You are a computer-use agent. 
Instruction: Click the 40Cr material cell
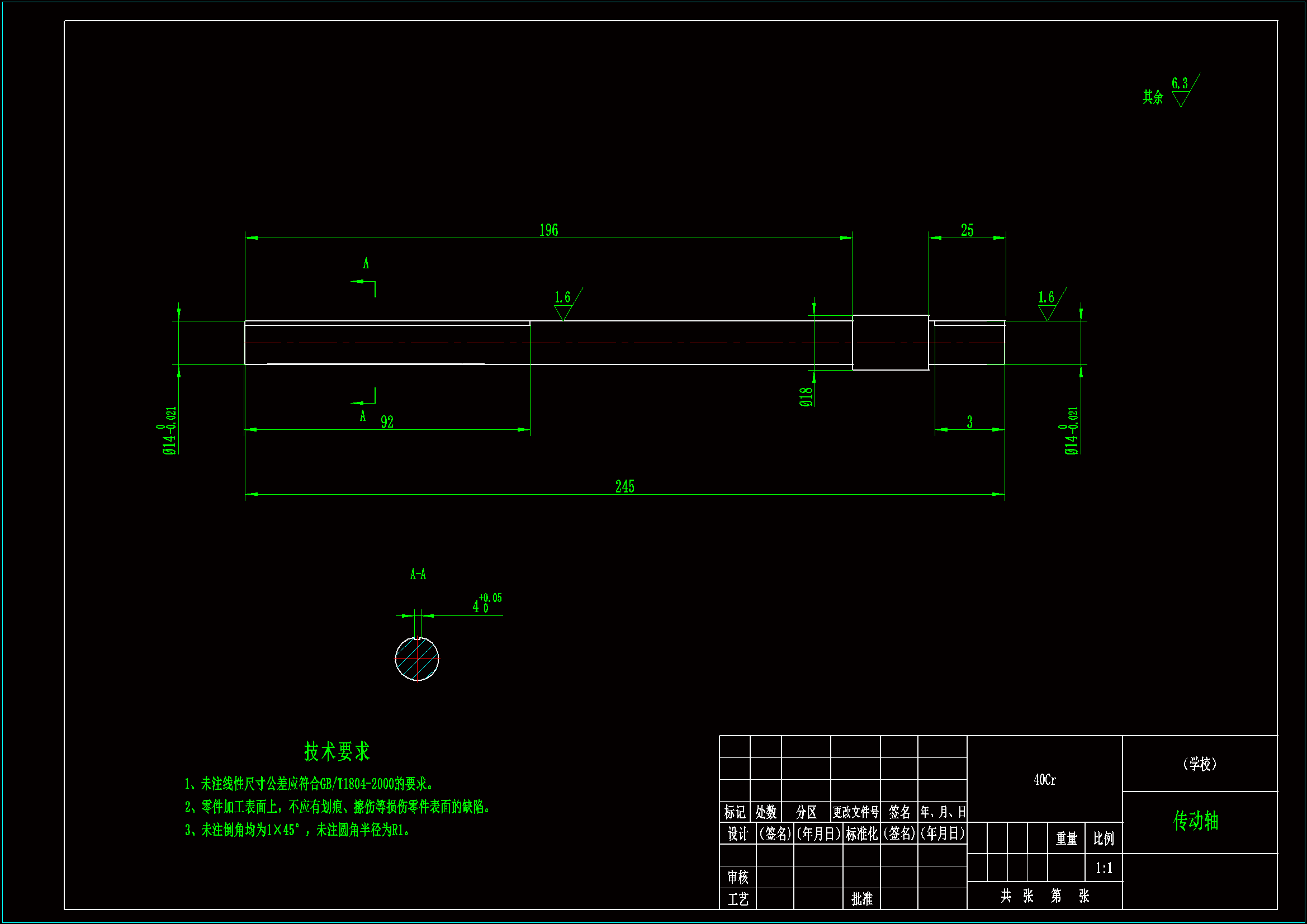coord(1045,780)
